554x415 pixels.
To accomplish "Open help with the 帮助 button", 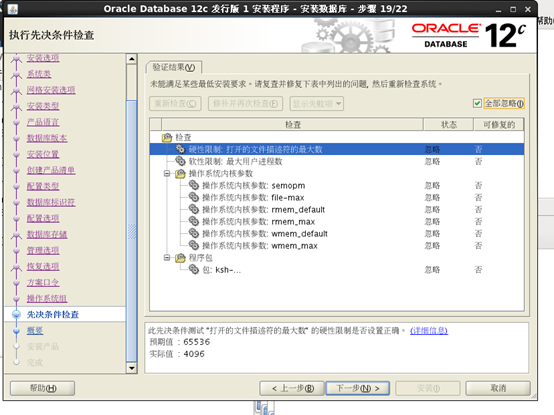I will point(42,388).
